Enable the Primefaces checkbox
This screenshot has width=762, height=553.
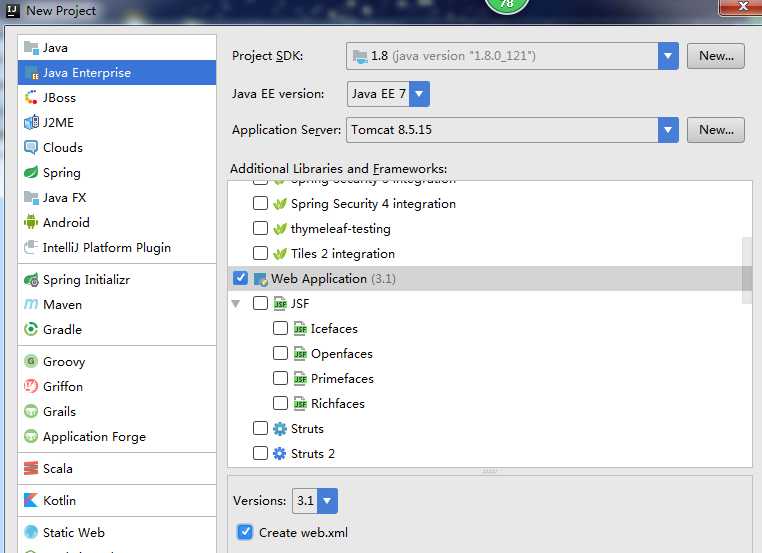(x=280, y=378)
